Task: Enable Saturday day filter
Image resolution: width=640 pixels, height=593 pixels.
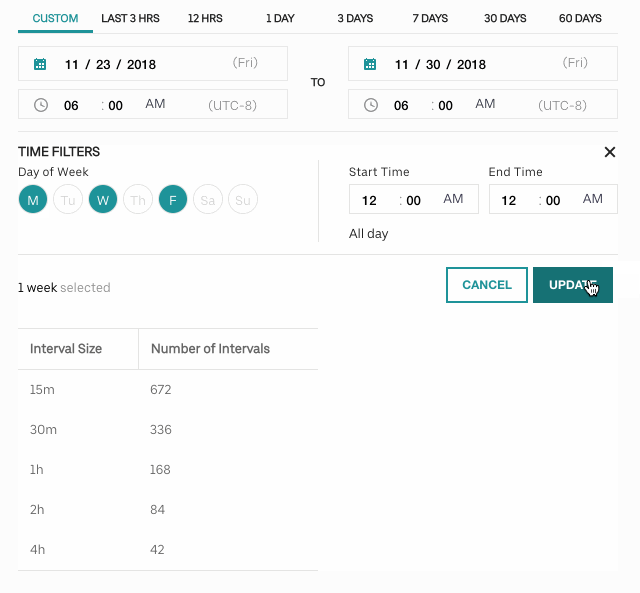Action: [x=208, y=200]
